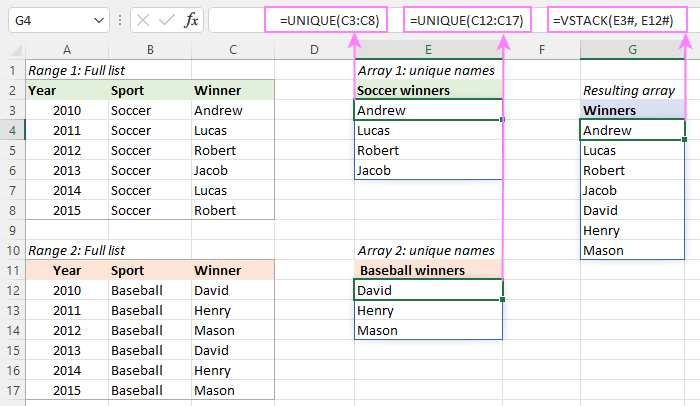700x406 pixels.
Task: Select the Soccer winners header cell
Action: [428, 91]
